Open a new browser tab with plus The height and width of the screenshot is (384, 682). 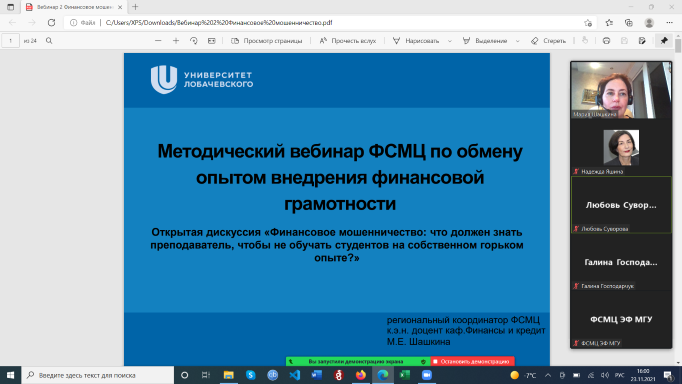coord(135,7)
